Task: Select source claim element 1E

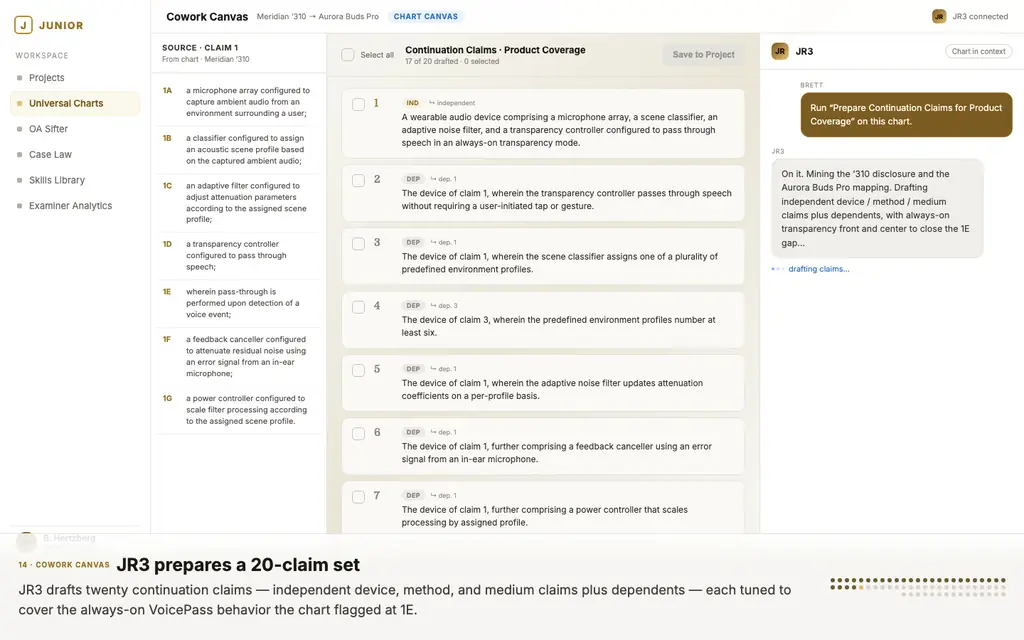Action: [238, 303]
